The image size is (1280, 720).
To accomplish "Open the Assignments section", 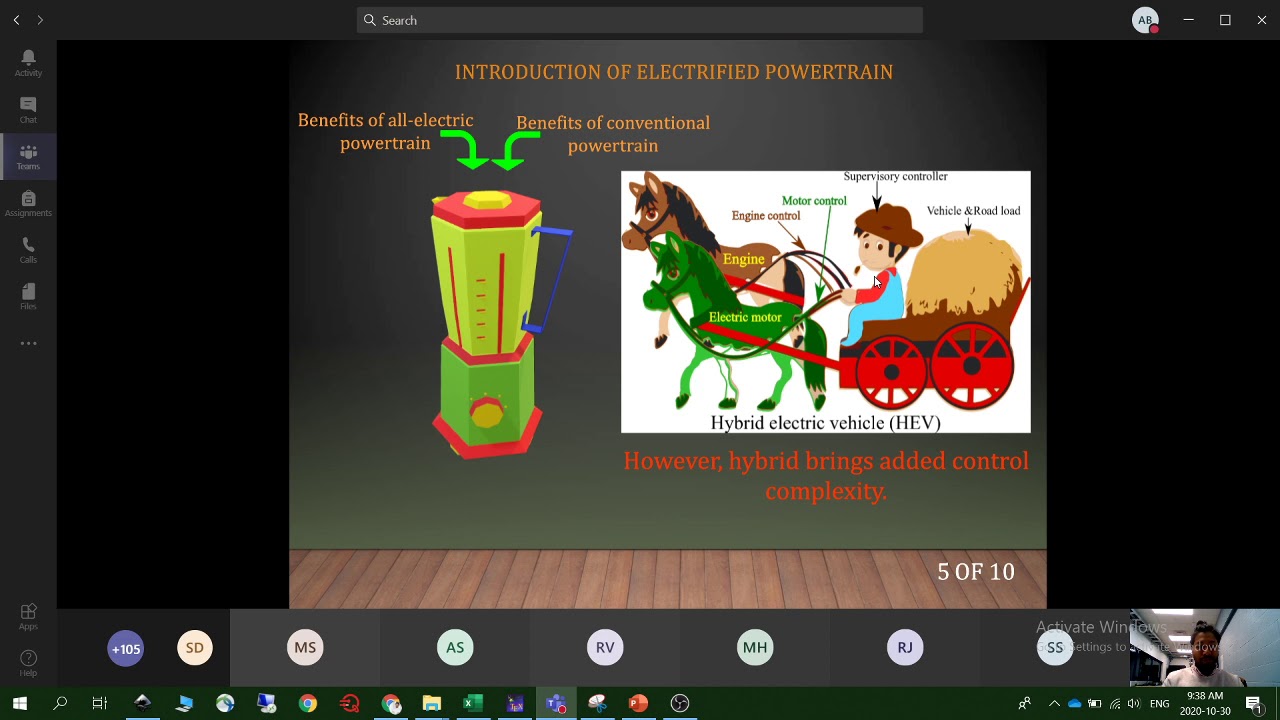I will click(28, 203).
